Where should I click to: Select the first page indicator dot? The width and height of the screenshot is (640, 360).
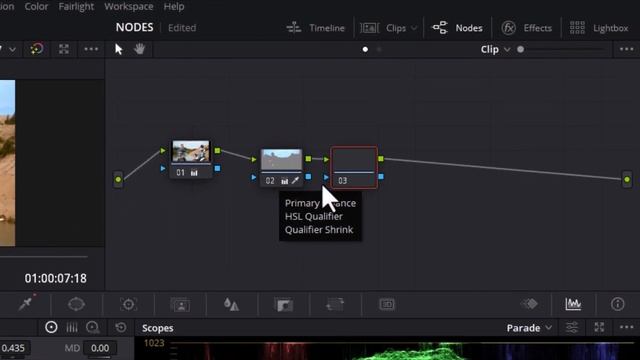click(365, 49)
